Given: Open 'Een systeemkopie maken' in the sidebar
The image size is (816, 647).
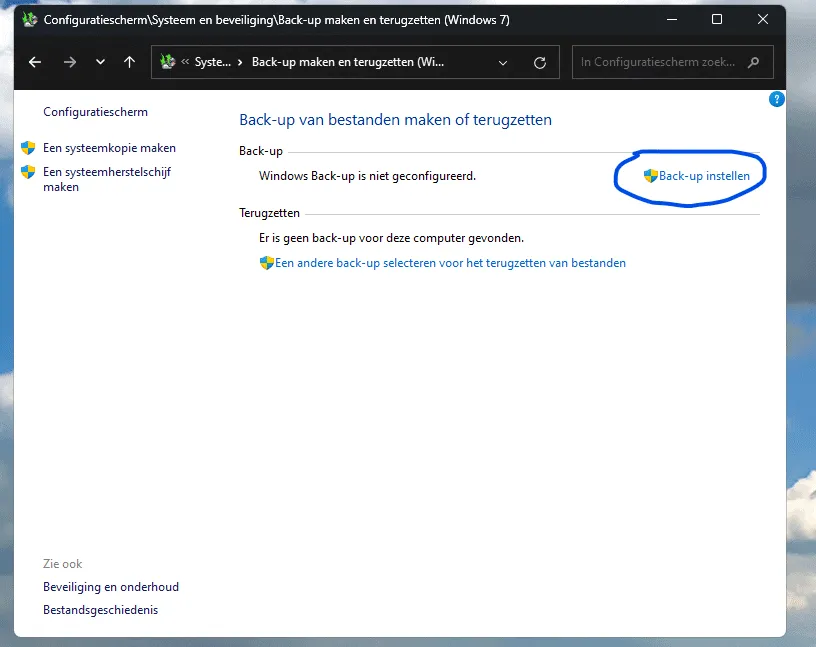Looking at the screenshot, I should coord(109,148).
